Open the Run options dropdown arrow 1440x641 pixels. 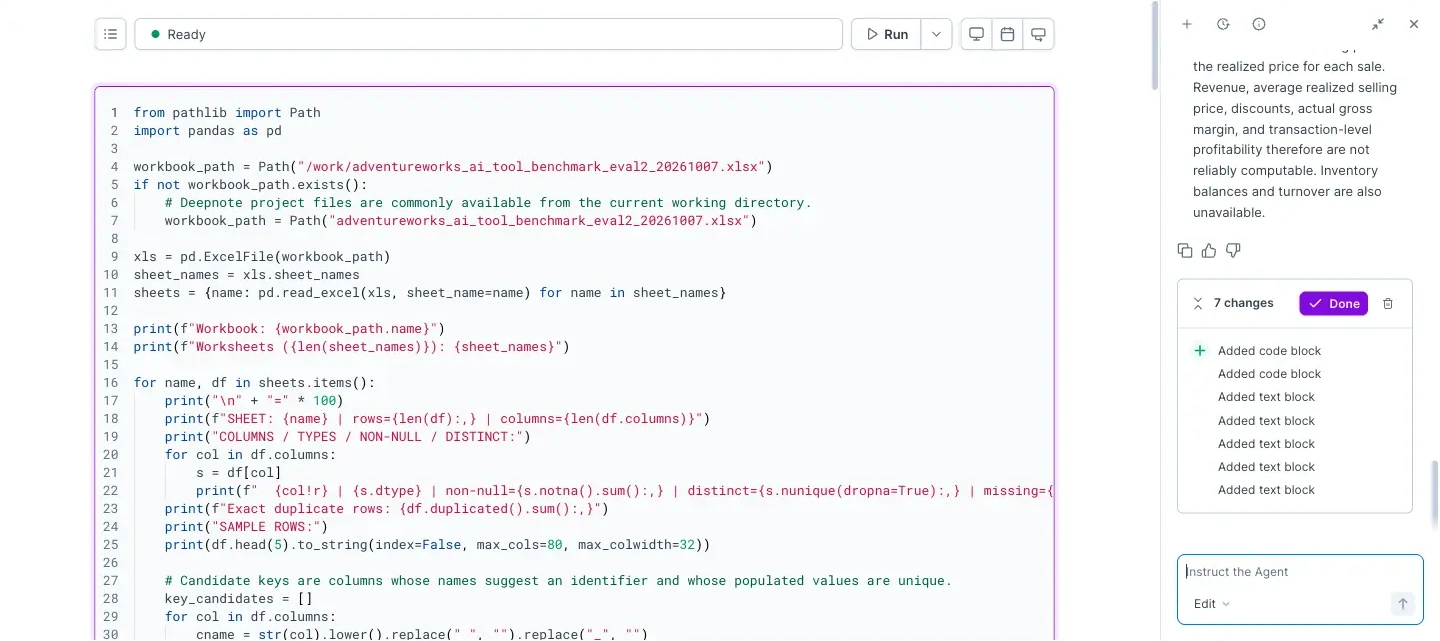(x=936, y=34)
